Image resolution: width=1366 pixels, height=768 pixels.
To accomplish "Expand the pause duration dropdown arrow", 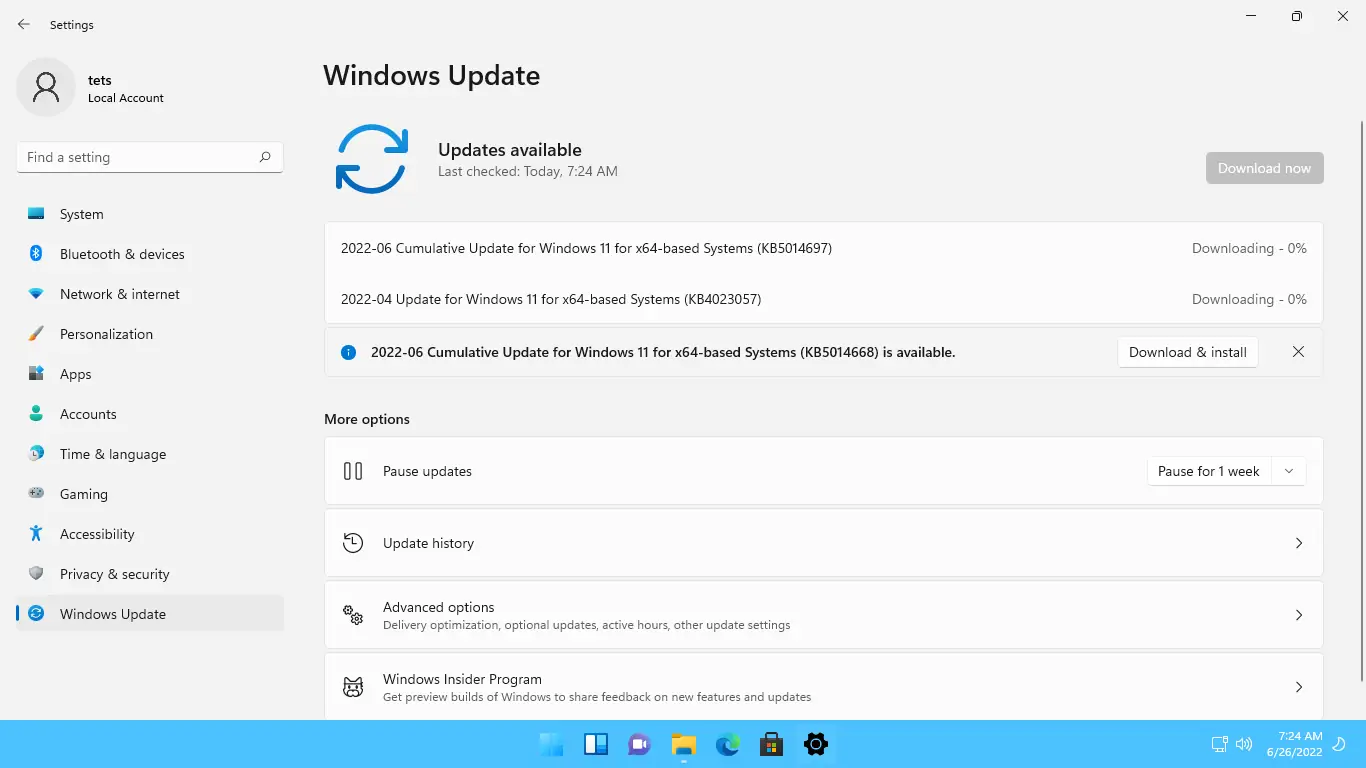I will (x=1289, y=471).
